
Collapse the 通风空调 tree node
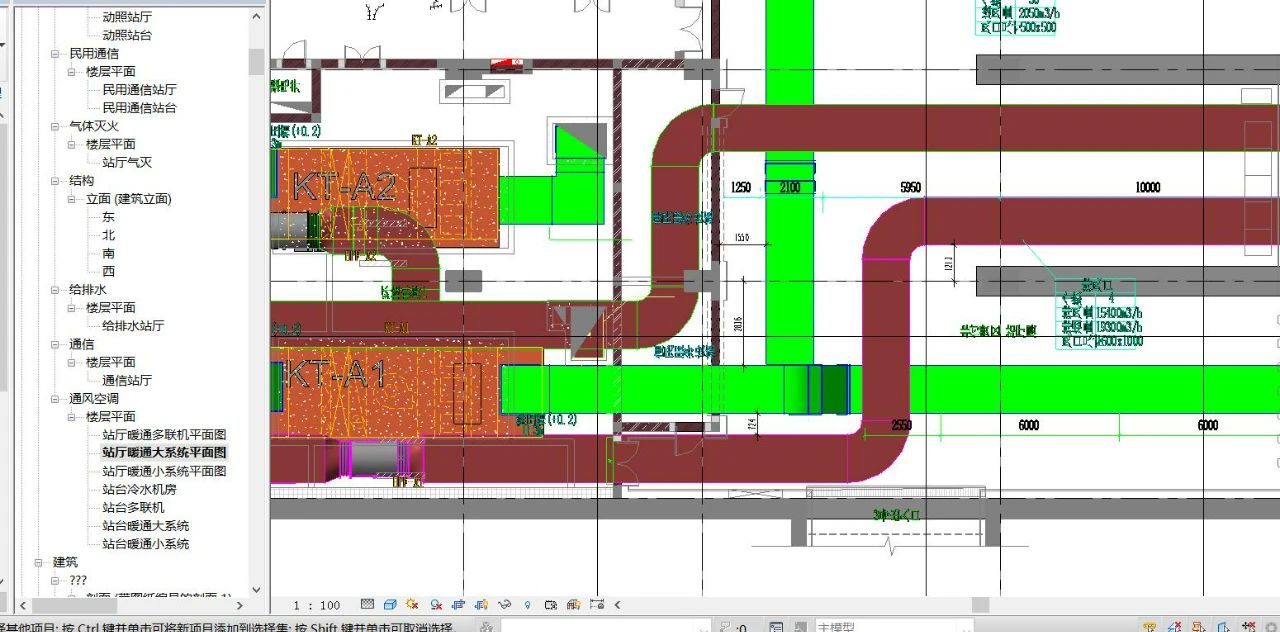[56, 399]
